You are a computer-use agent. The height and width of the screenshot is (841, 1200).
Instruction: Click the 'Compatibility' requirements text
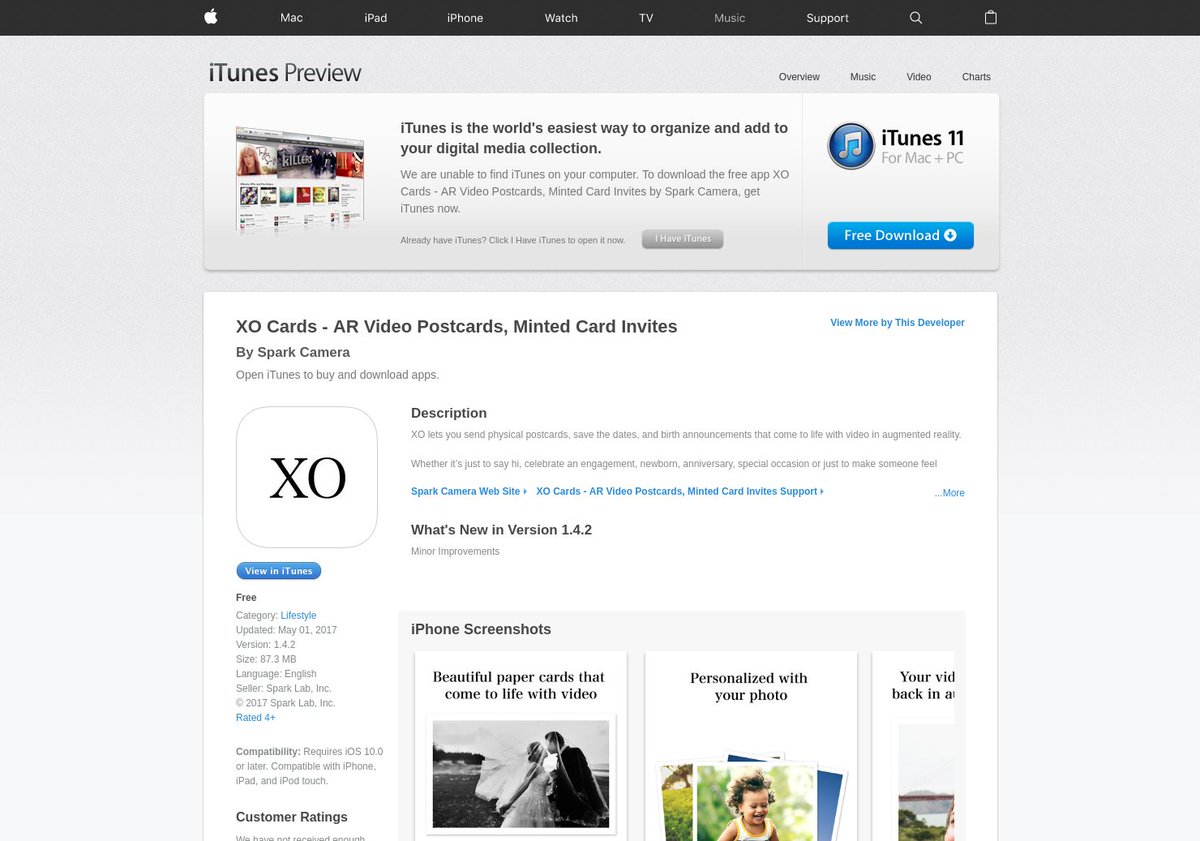(309, 766)
